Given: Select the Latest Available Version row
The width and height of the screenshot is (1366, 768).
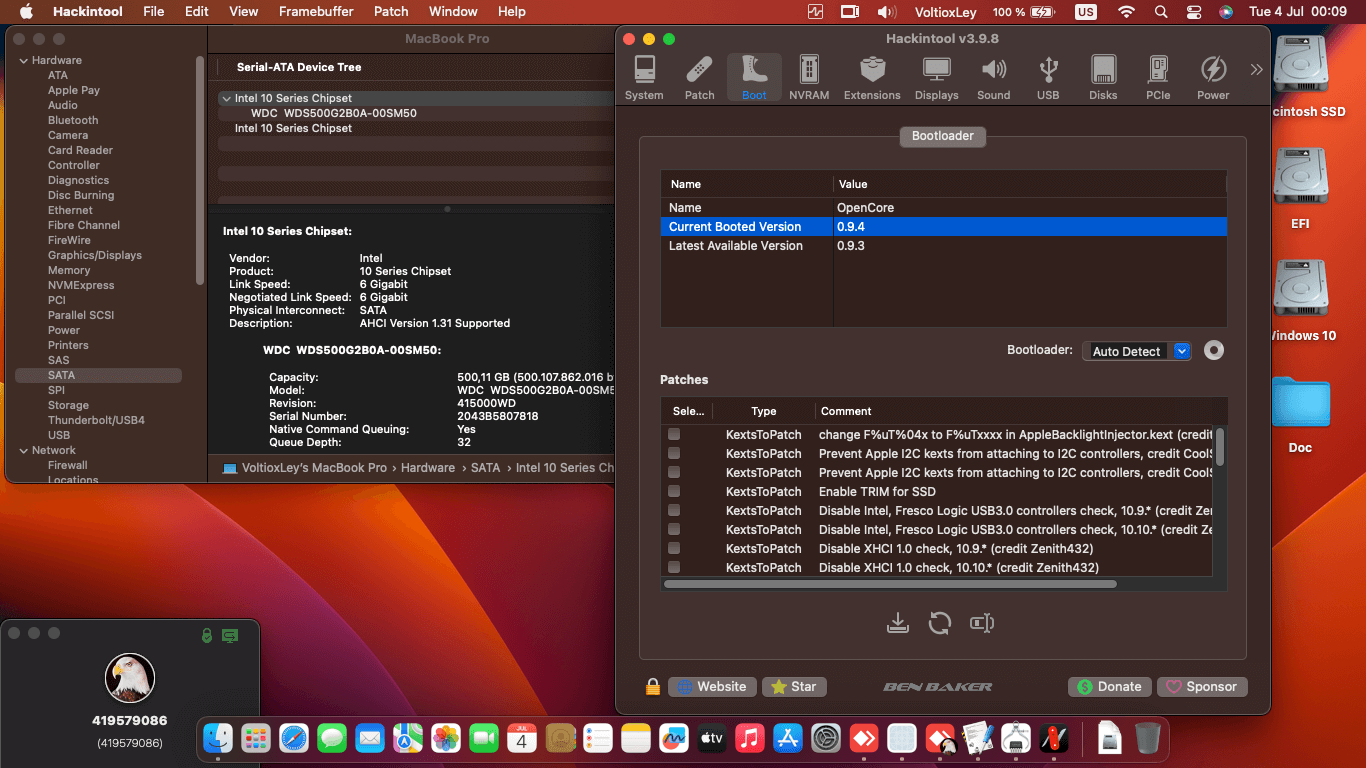Looking at the screenshot, I should pos(943,246).
